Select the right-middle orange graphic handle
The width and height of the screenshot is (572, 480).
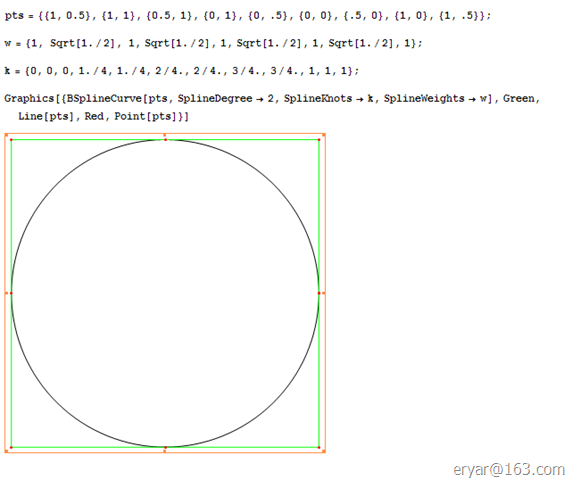[324, 293]
